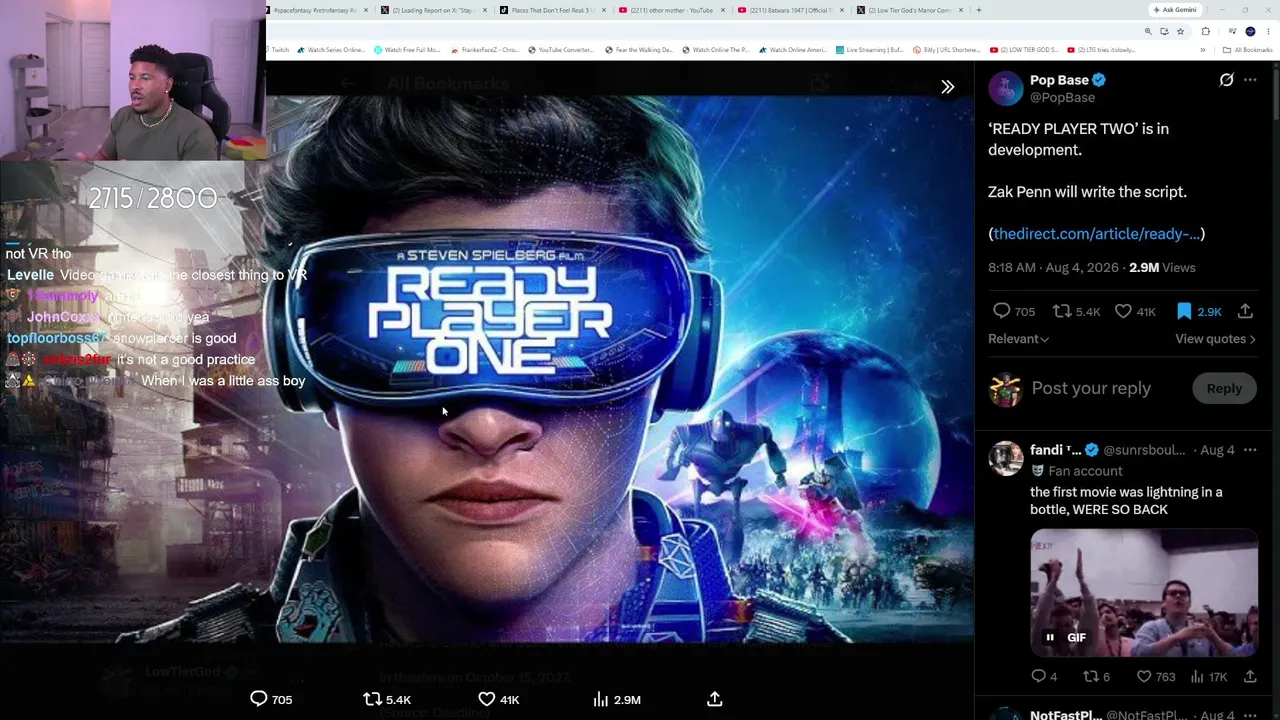Pause the GIF in fandi's reply

point(1050,637)
